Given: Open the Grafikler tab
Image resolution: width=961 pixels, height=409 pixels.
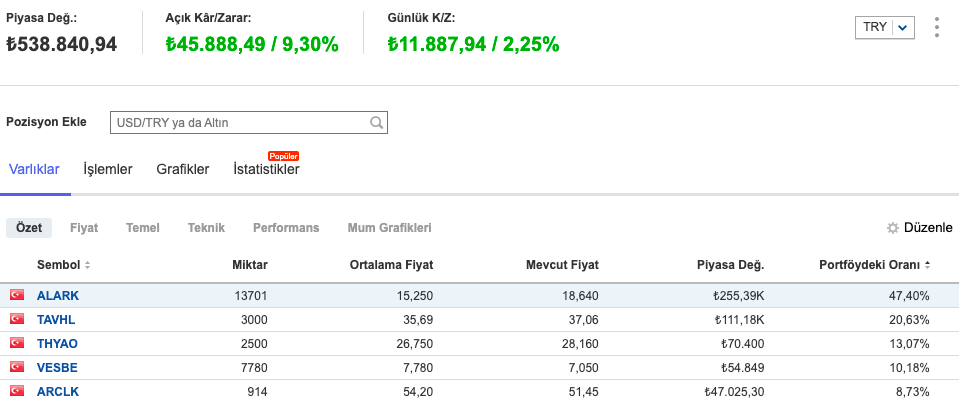Looking at the screenshot, I should (183, 170).
